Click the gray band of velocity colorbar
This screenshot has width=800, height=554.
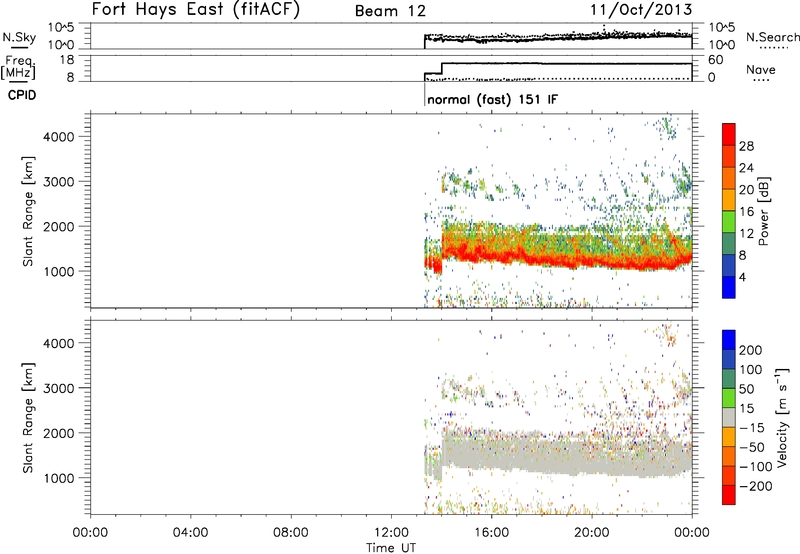[729, 417]
